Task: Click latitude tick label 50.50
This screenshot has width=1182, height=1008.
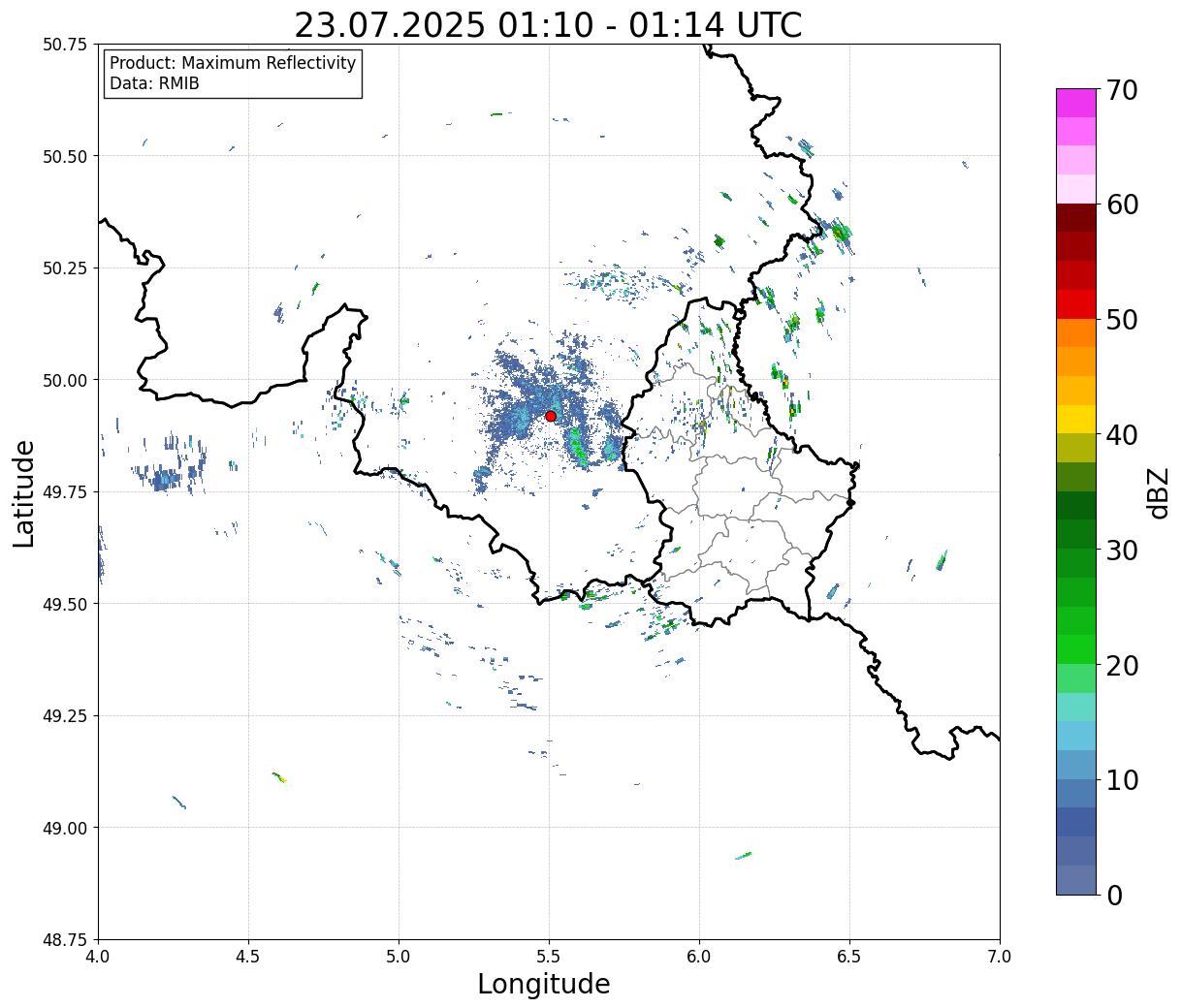Action: 65,156
